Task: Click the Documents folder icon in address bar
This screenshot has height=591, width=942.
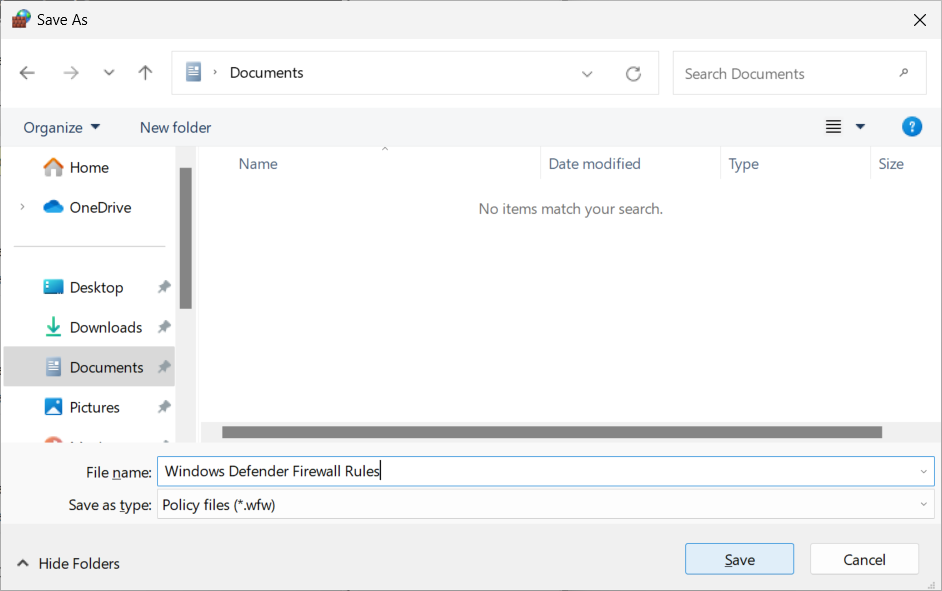Action: click(x=193, y=73)
